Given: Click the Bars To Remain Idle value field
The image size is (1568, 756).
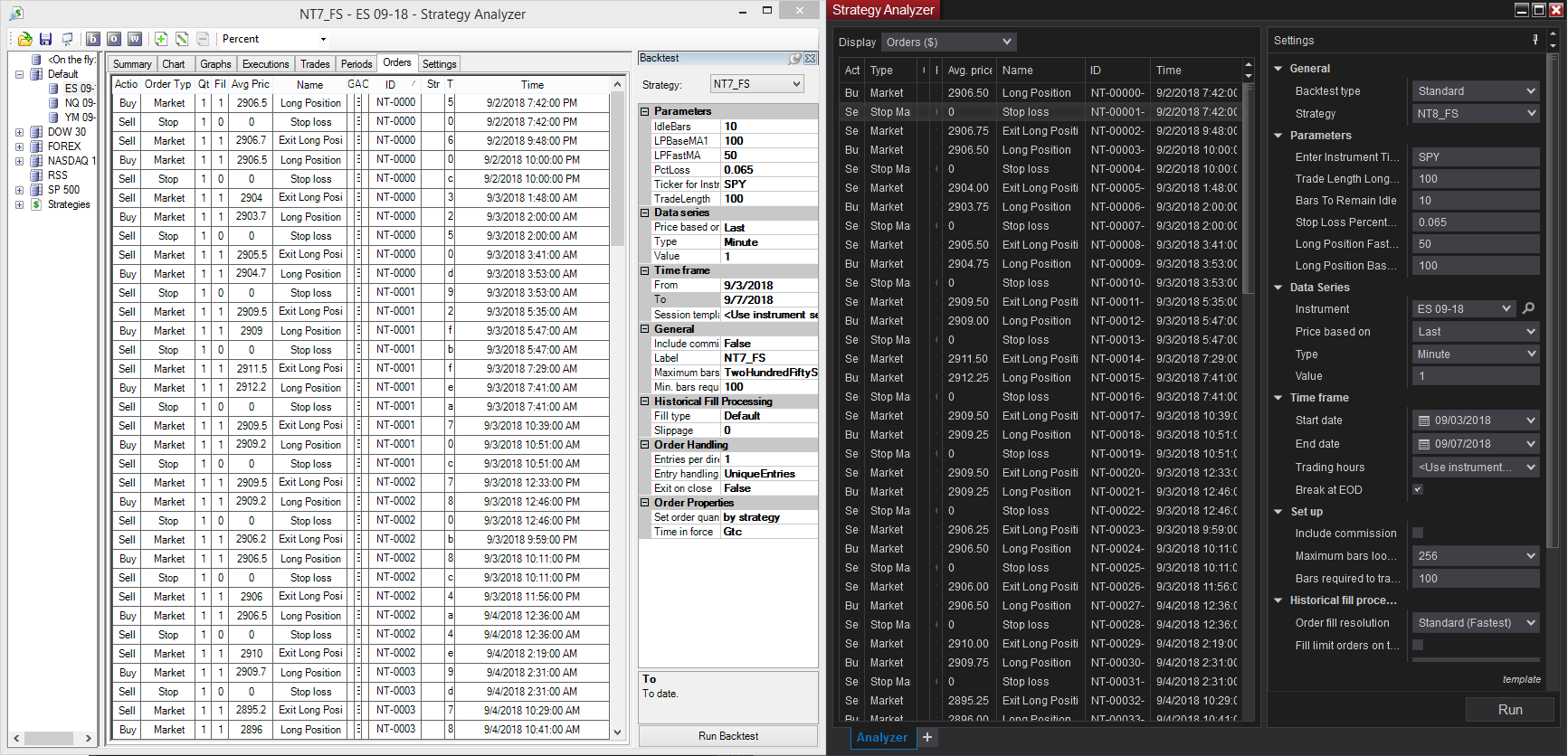Looking at the screenshot, I should [1476, 201].
